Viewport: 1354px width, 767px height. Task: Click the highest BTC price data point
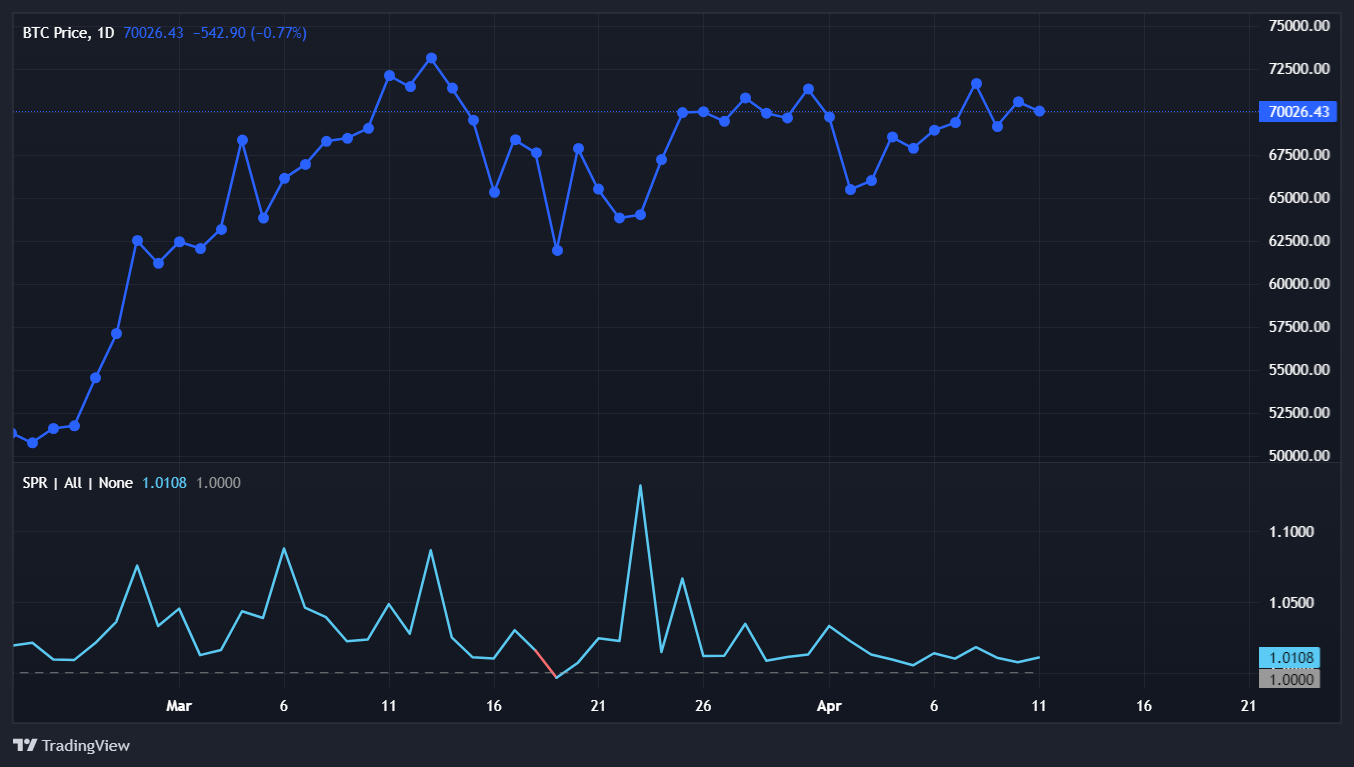431,58
